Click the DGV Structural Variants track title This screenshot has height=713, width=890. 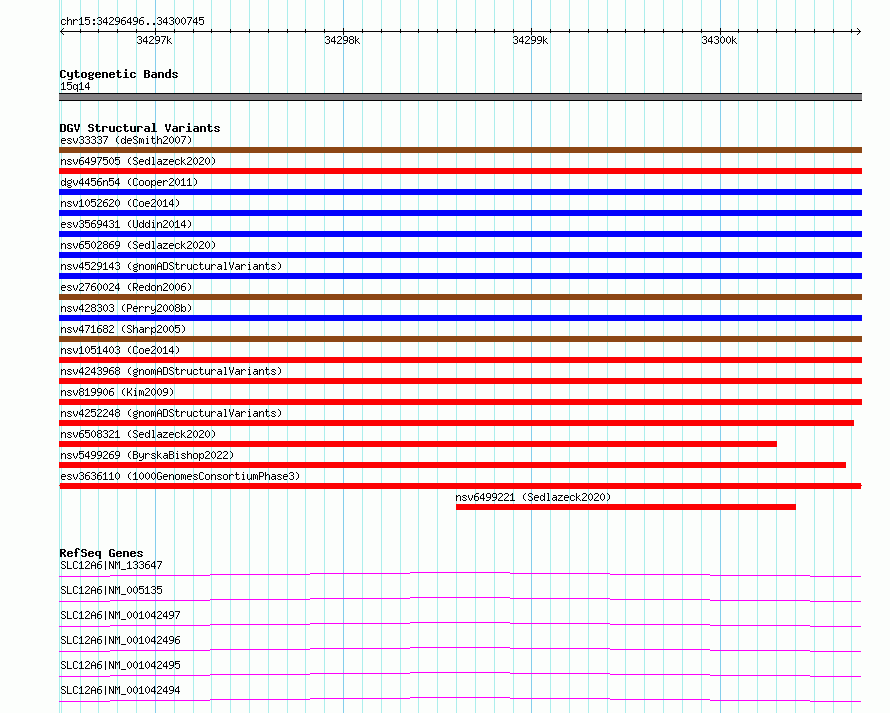click(x=140, y=128)
